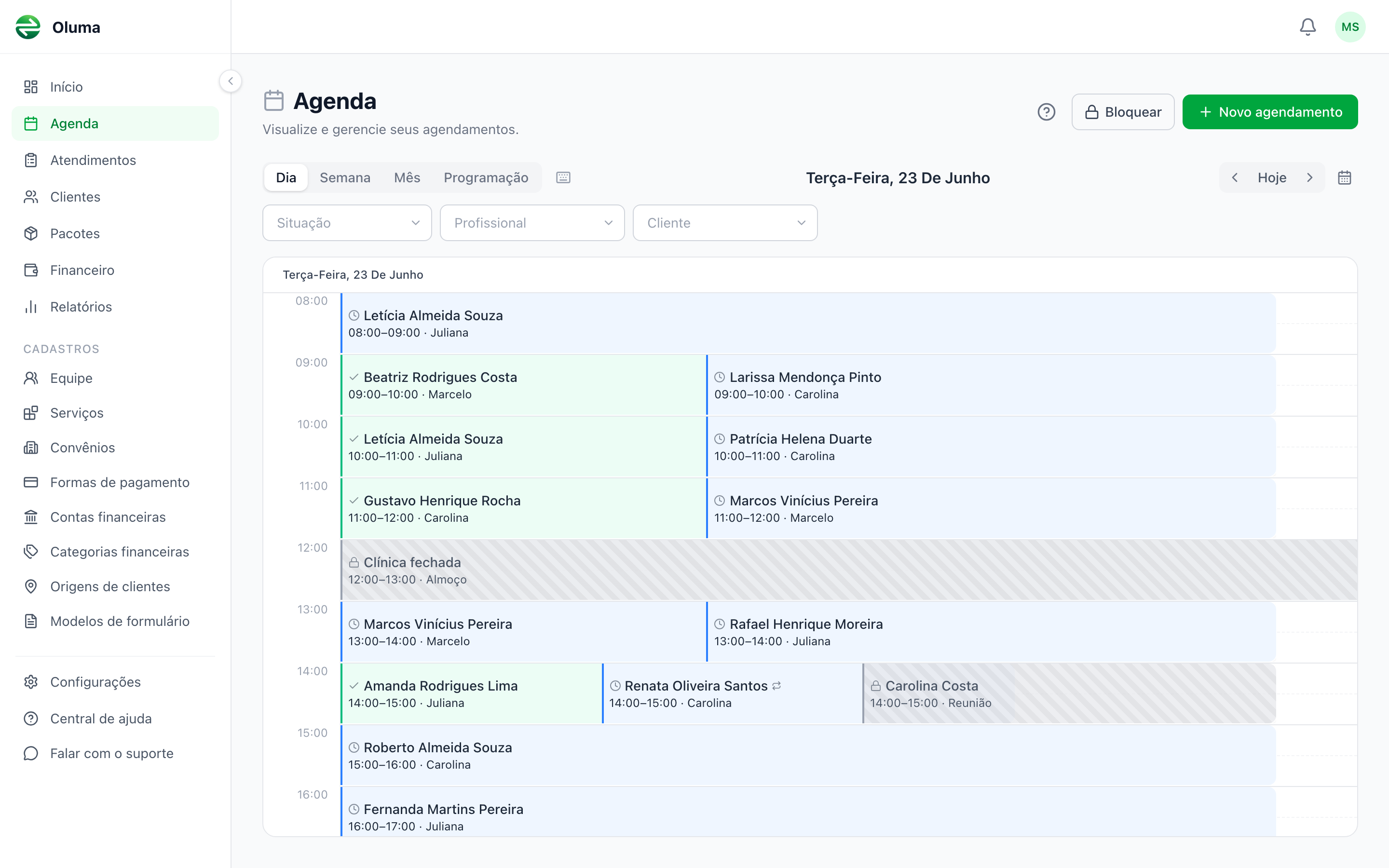
Task: Open keyboard shortcuts icon
Action: tap(563, 177)
